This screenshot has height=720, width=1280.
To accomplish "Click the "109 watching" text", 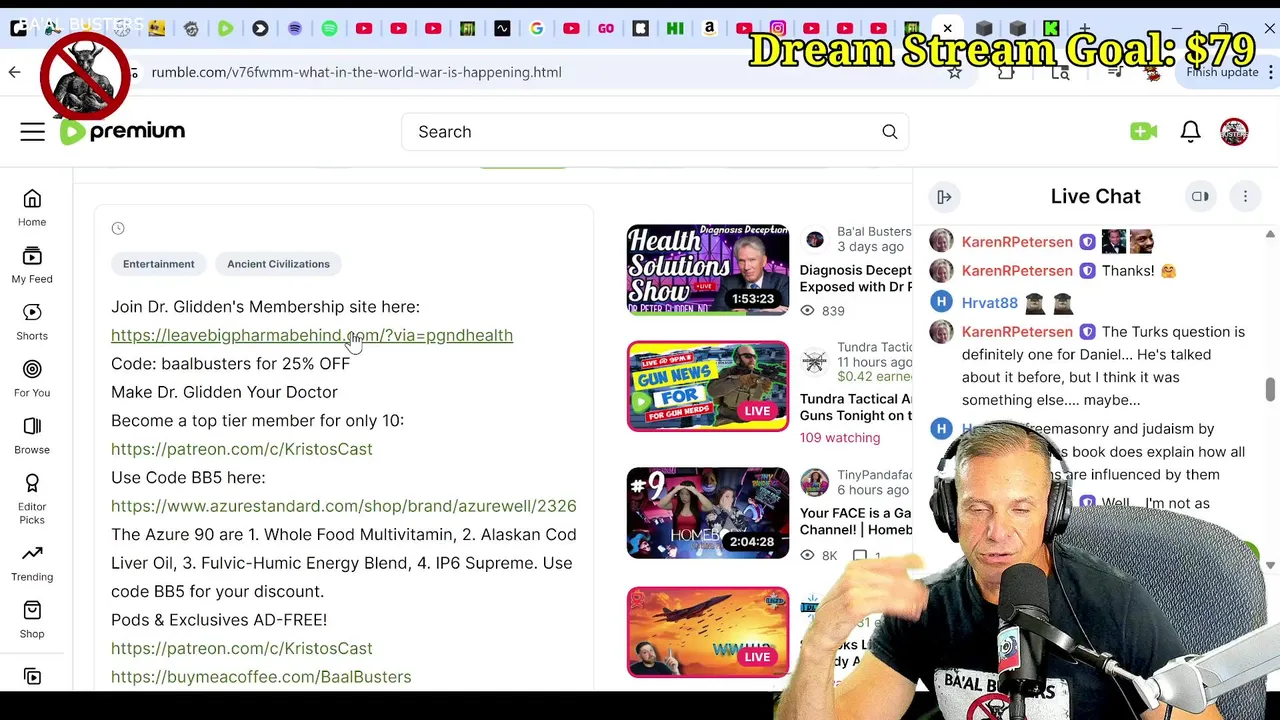I will [840, 438].
